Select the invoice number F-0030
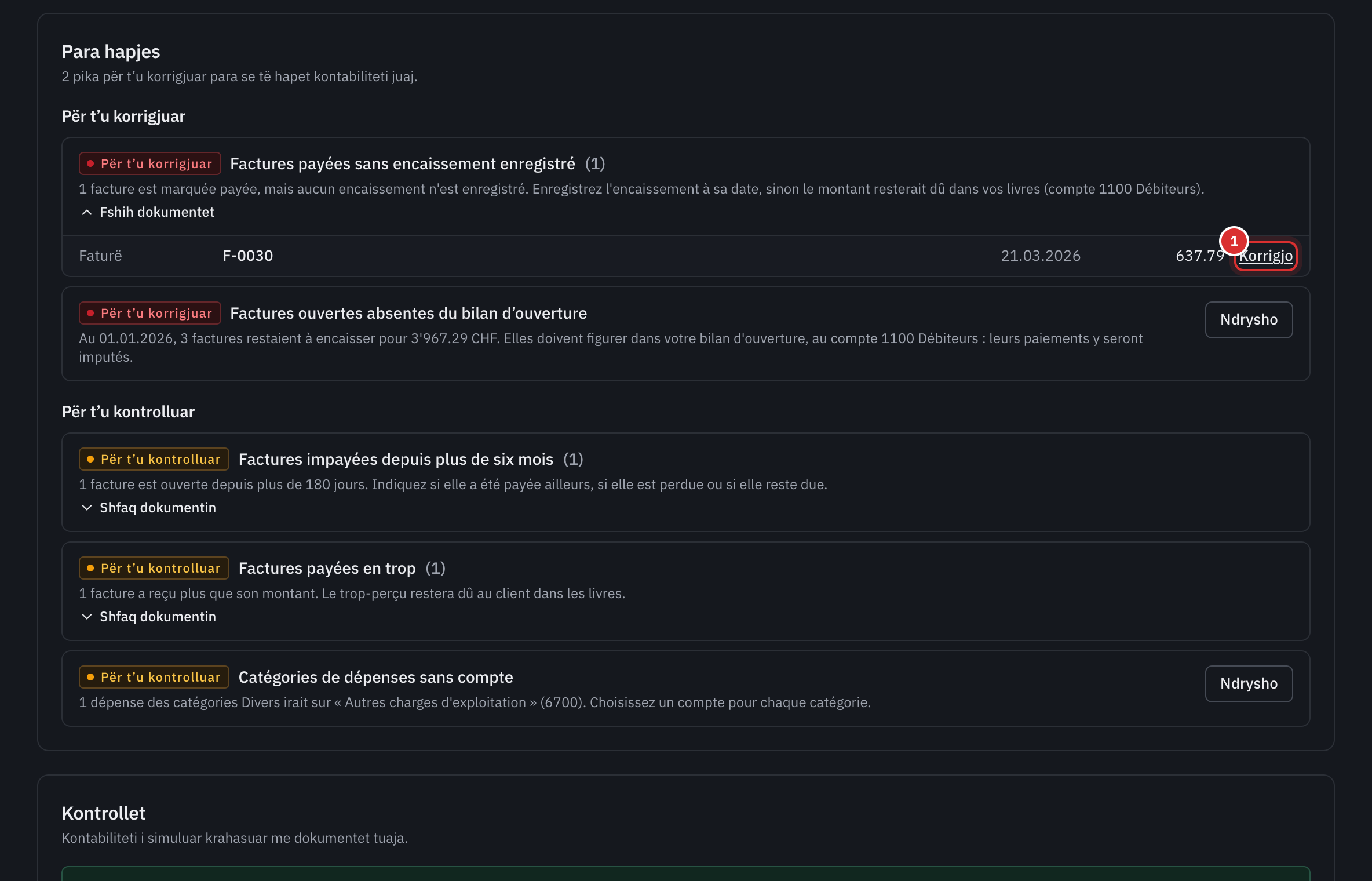The image size is (1372, 881). [x=247, y=256]
